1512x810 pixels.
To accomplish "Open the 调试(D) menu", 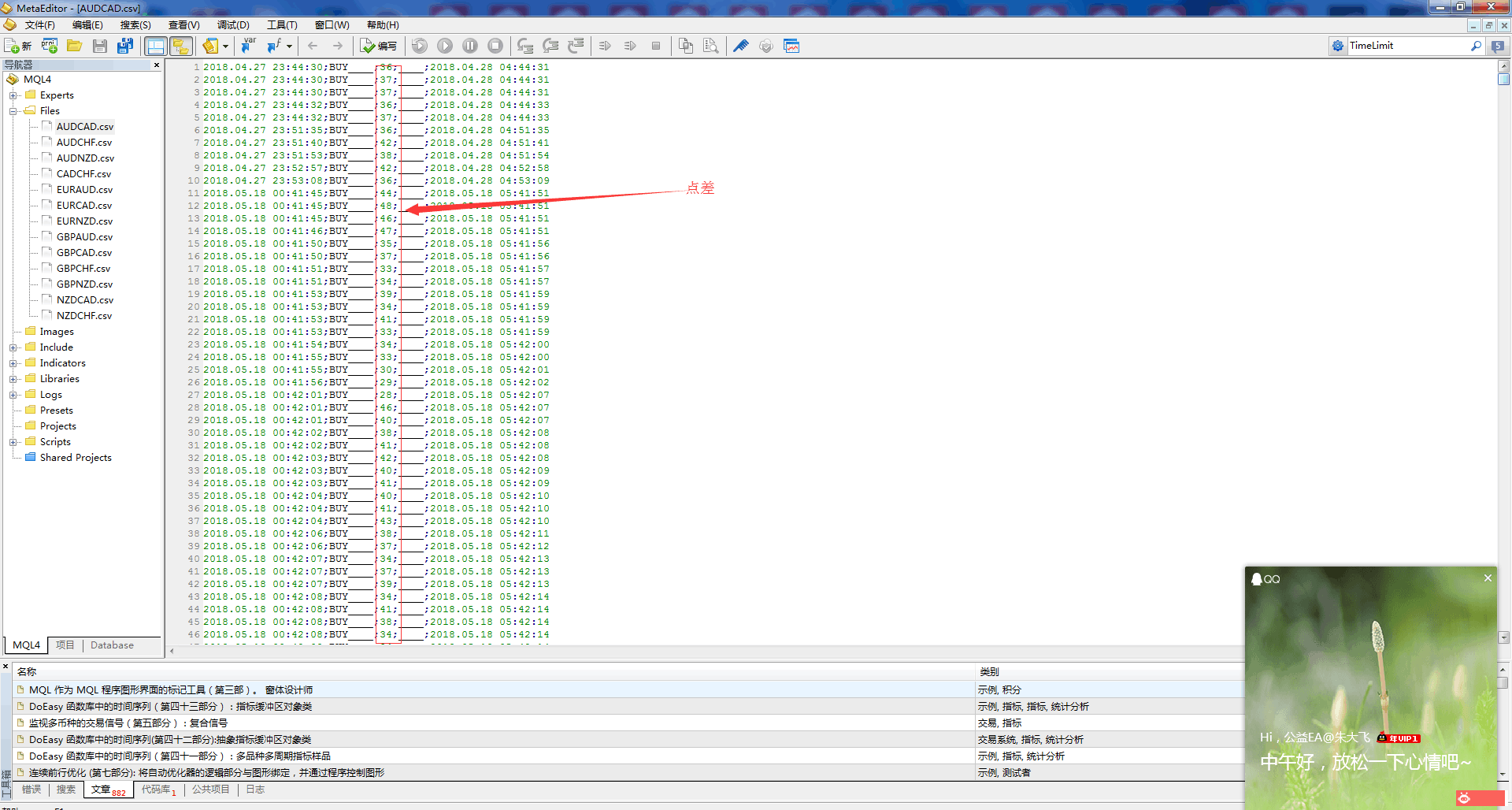I will coord(233,25).
